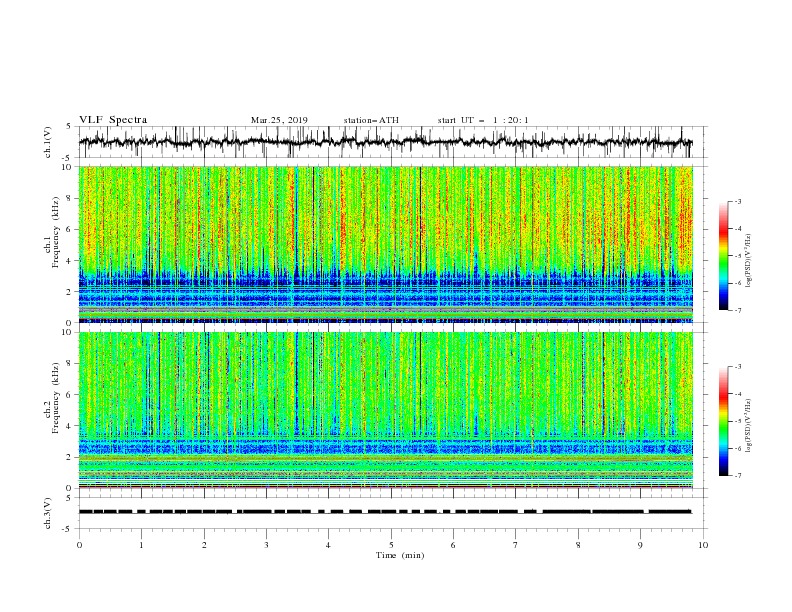Click the ch.1 spectrogram panel

(x=385, y=244)
